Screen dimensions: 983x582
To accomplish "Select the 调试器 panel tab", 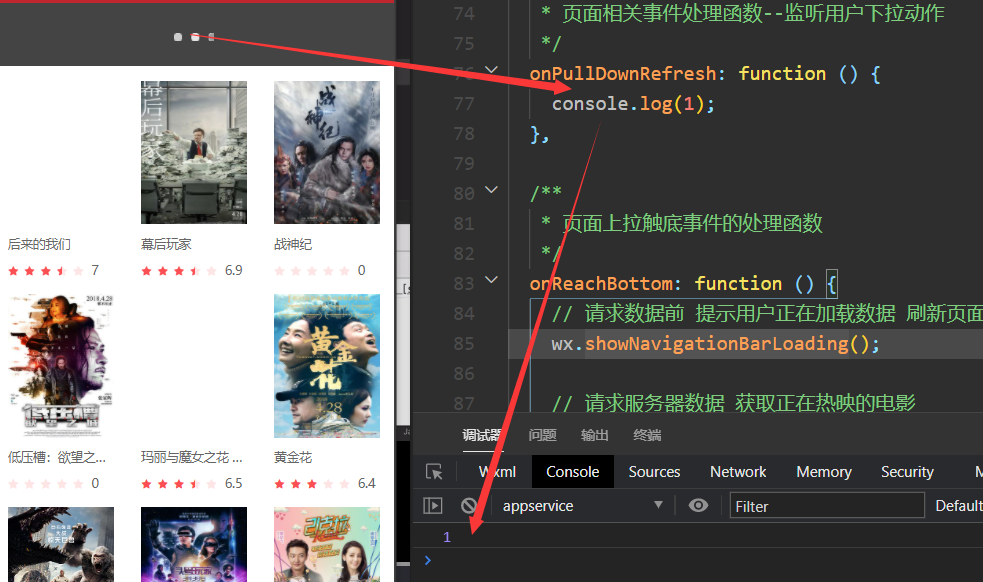I will point(481,435).
